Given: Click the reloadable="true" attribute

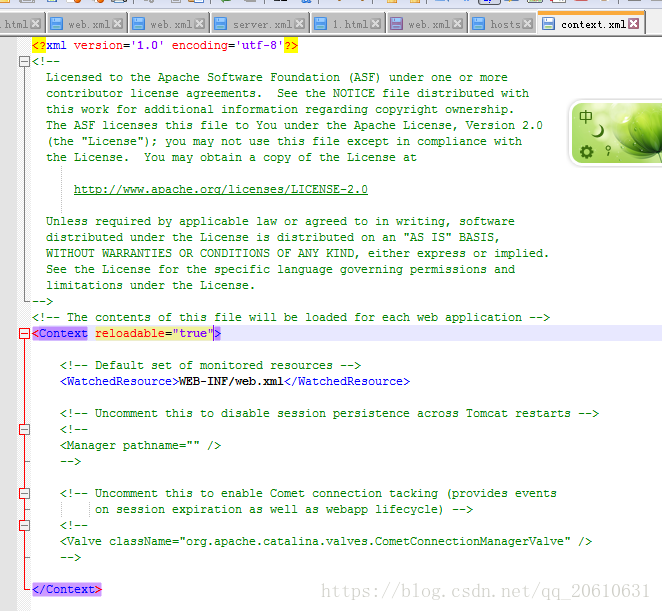Looking at the screenshot, I should [x=154, y=333].
